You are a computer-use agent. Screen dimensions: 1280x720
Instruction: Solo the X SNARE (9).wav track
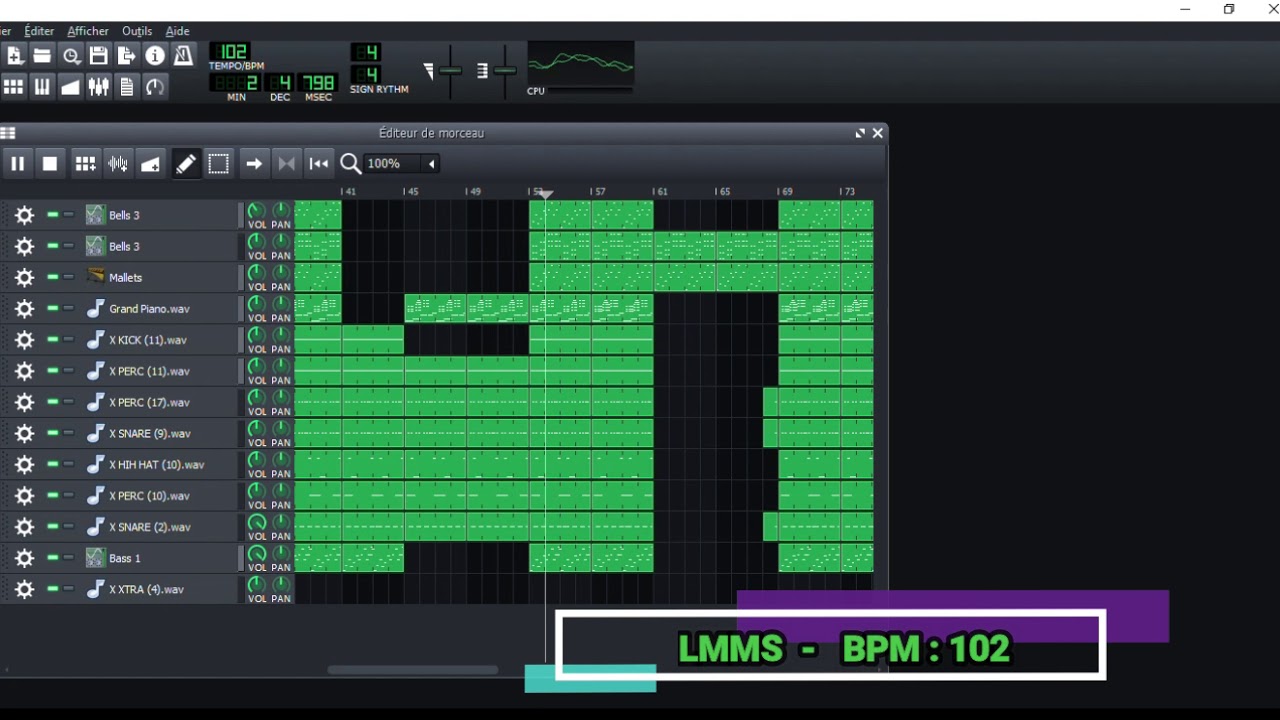click(x=69, y=433)
